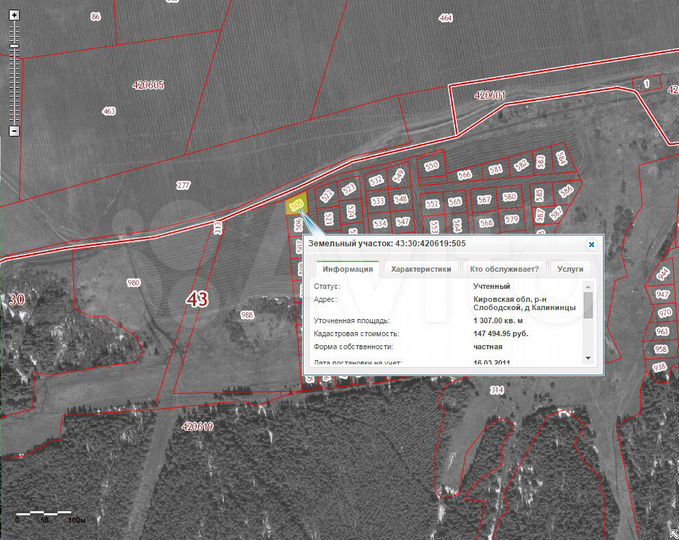Select the Услуги tab
This screenshot has height=540, width=679.
coord(570,268)
